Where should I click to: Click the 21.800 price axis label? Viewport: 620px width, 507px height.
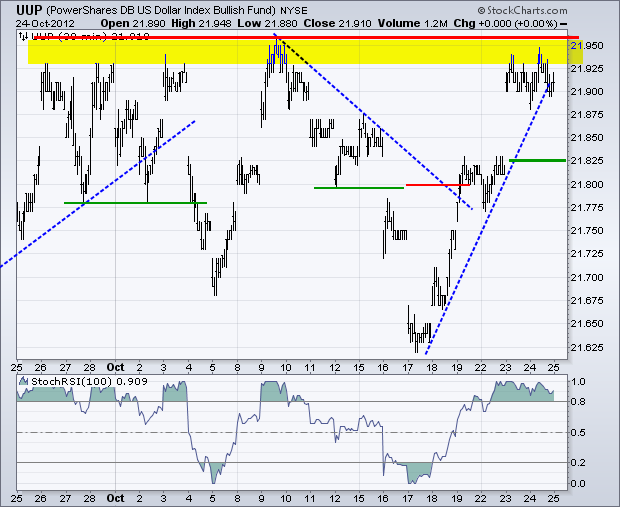[x=587, y=184]
